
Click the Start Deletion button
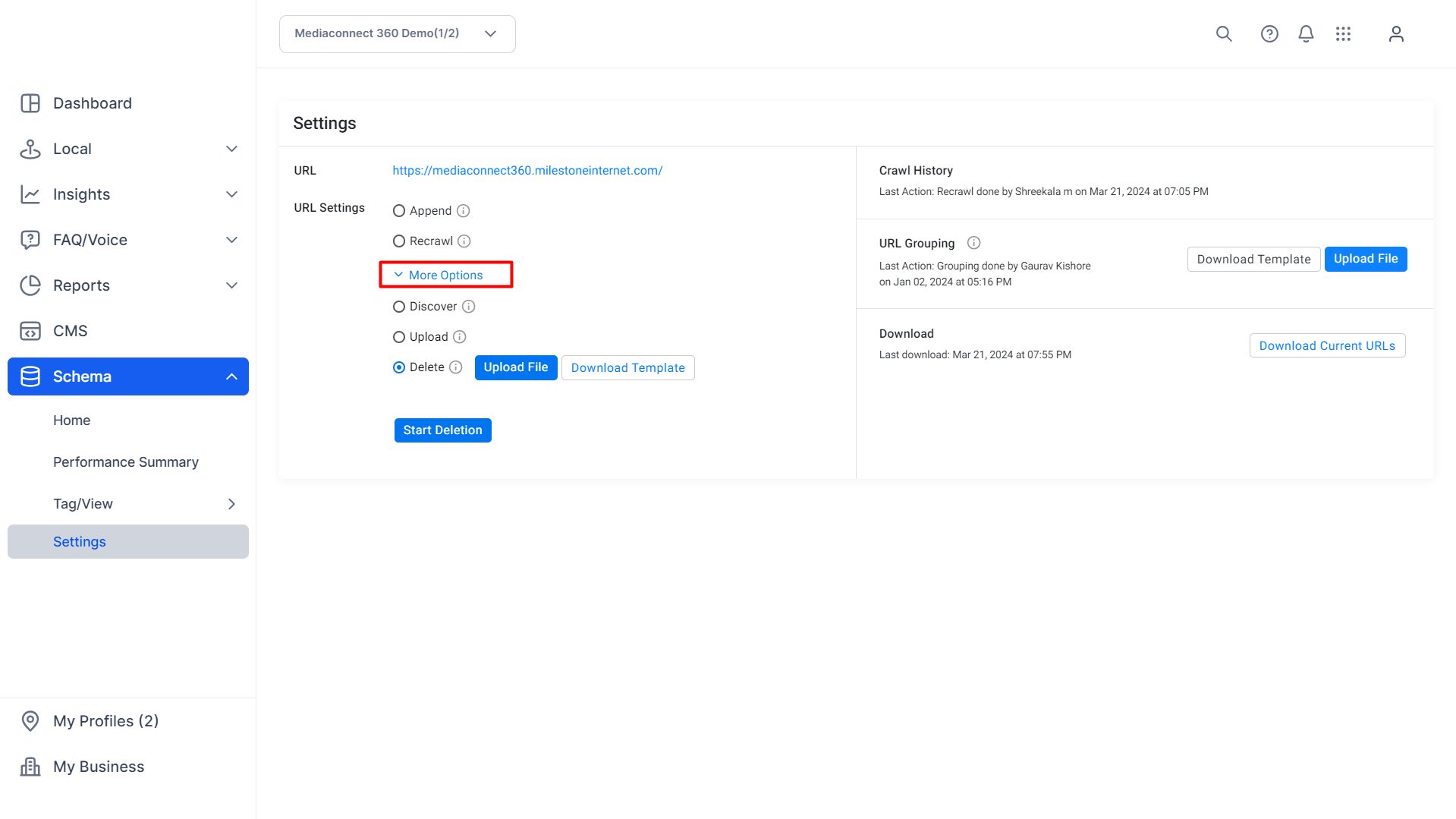pyautogui.click(x=443, y=430)
